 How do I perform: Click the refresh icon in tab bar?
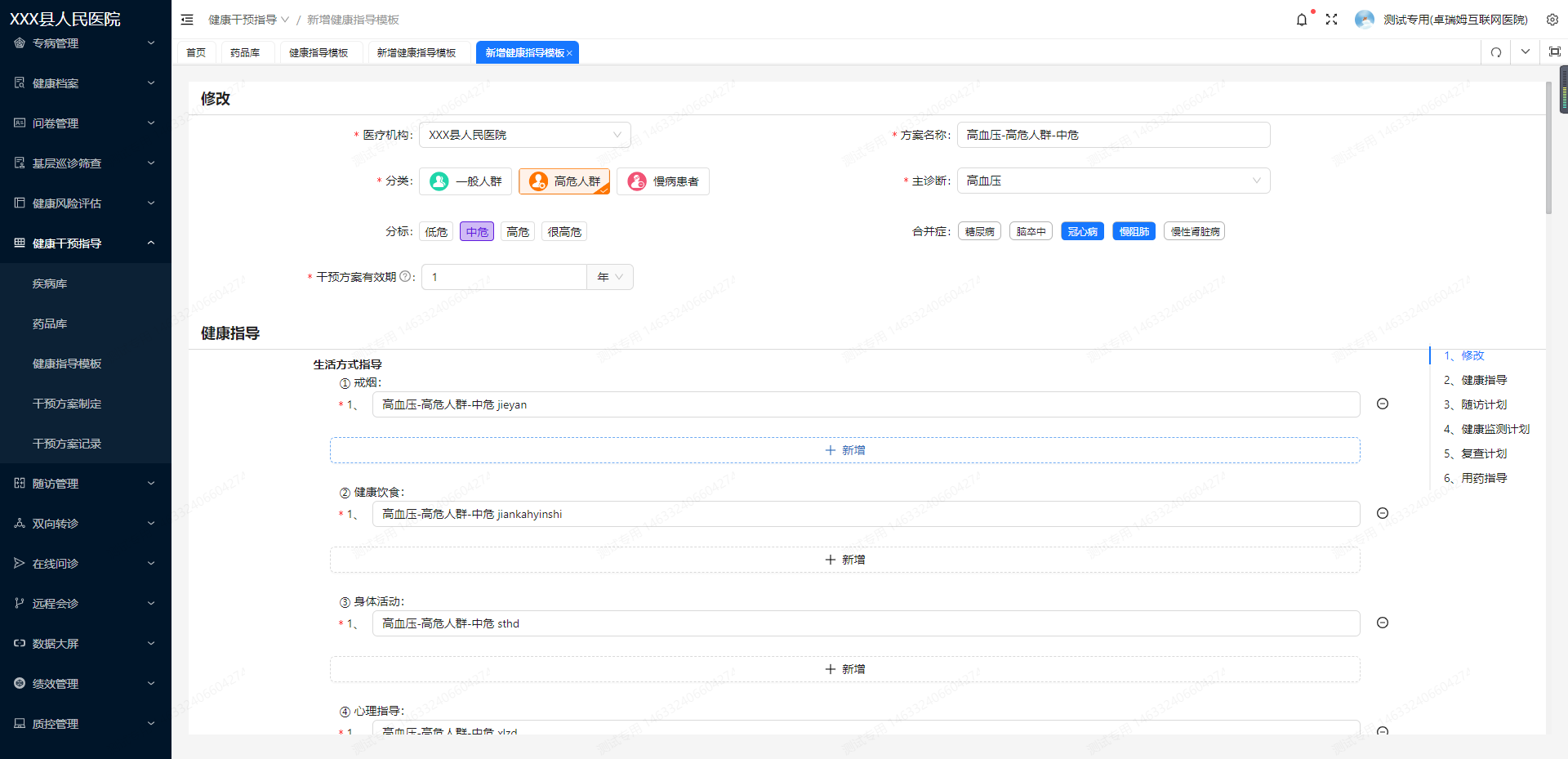coord(1495,52)
